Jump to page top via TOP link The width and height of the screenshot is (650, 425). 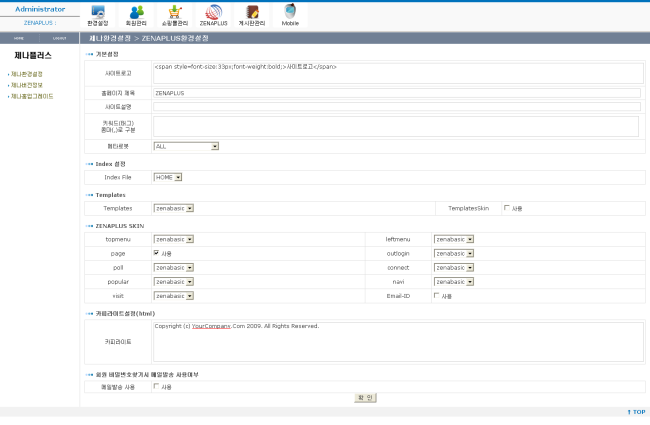pos(636,411)
